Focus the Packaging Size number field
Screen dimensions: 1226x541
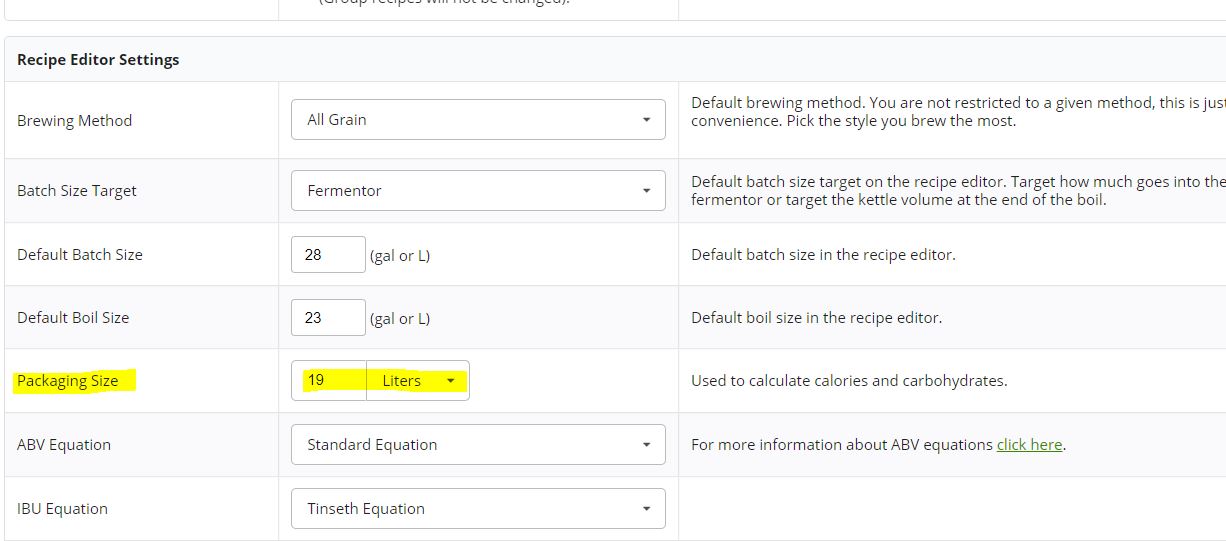click(329, 381)
